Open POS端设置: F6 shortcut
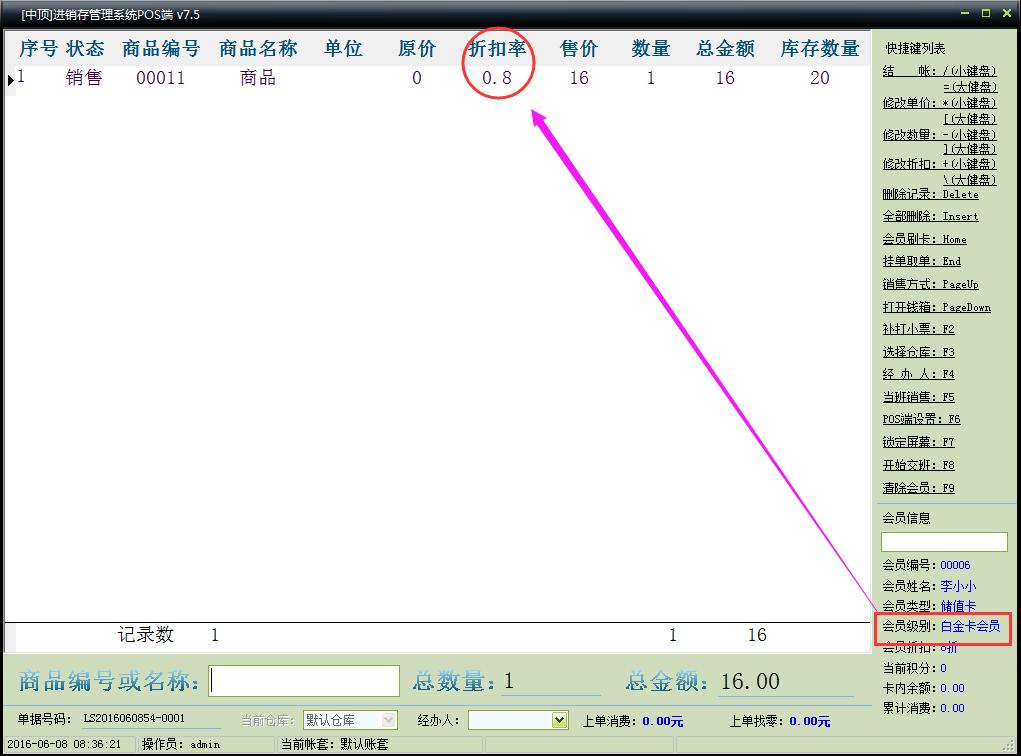Viewport: 1021px width, 756px height. (921, 419)
